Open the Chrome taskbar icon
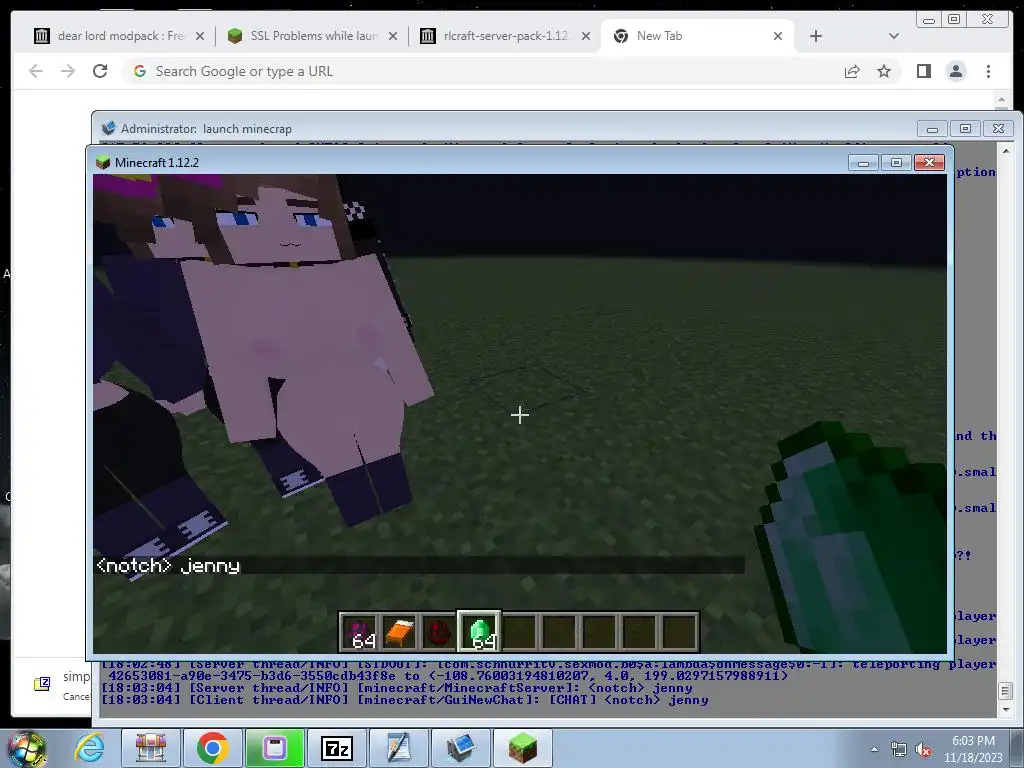1024x768 pixels. 212,748
